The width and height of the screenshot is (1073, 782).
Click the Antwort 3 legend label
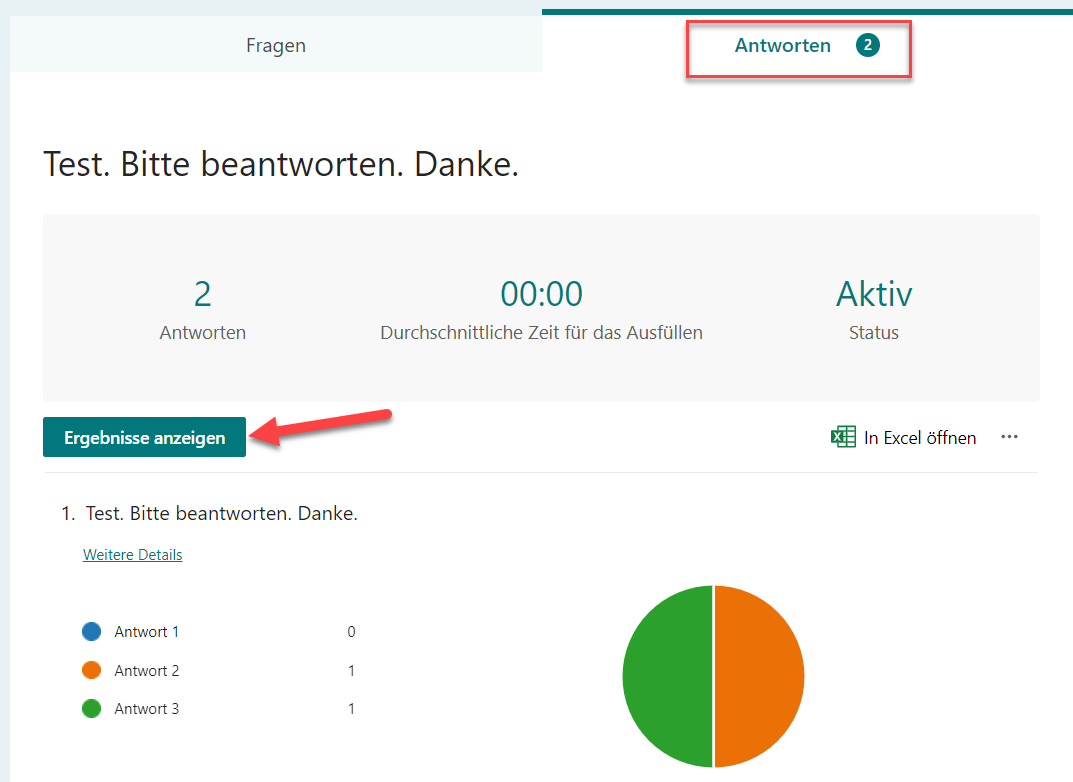point(147,709)
